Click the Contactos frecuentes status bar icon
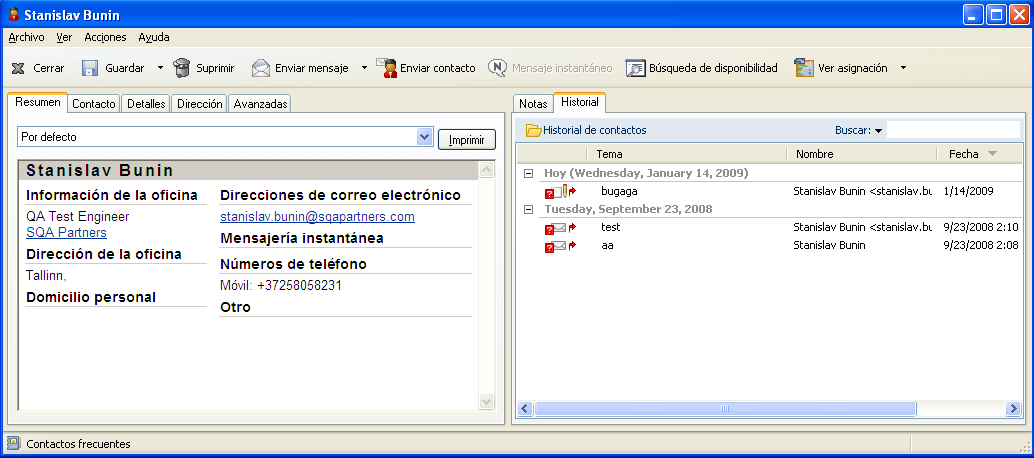 click(x=13, y=444)
